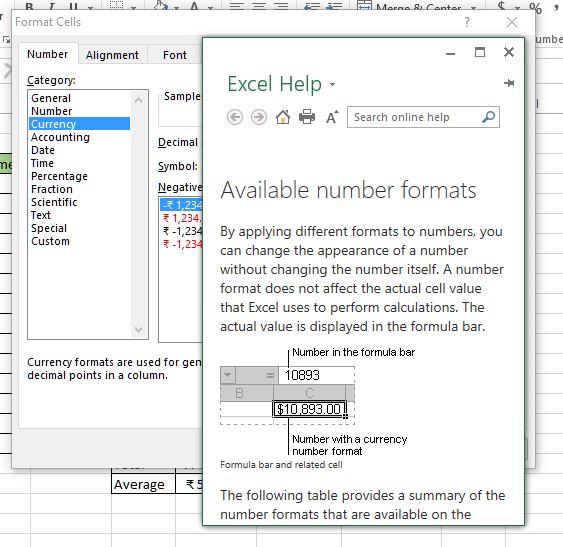Viewport: 563px width, 547px height.
Task: Maximize the Excel Help window
Action: click(x=480, y=52)
